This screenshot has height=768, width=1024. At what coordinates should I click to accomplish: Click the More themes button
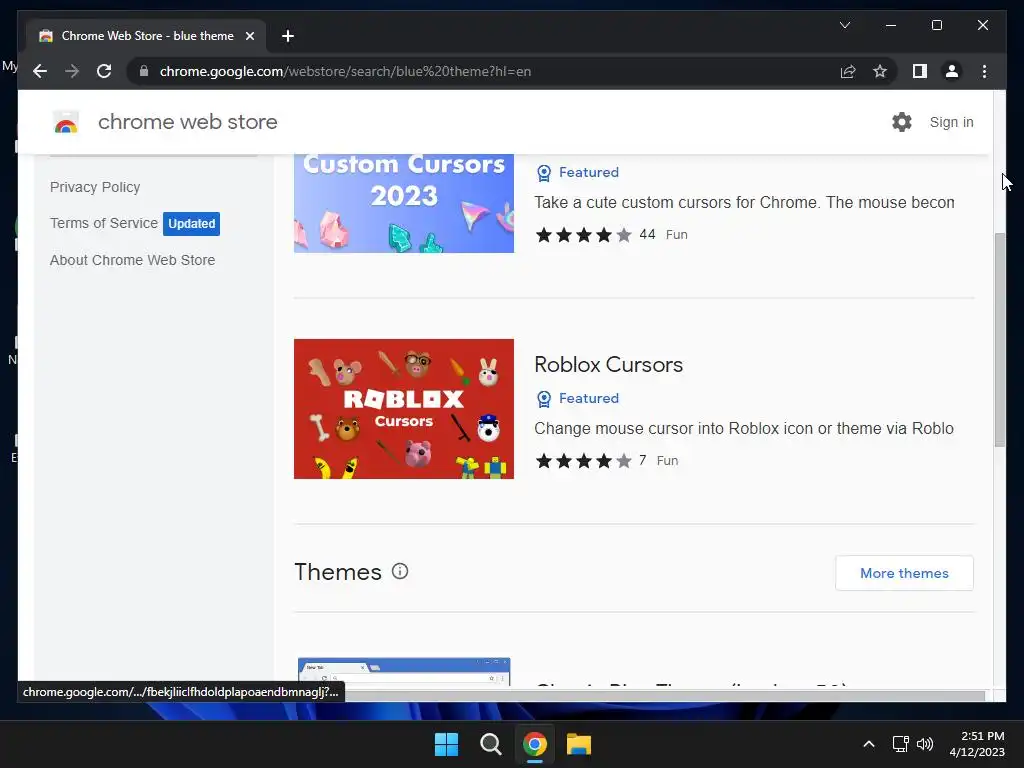point(904,573)
